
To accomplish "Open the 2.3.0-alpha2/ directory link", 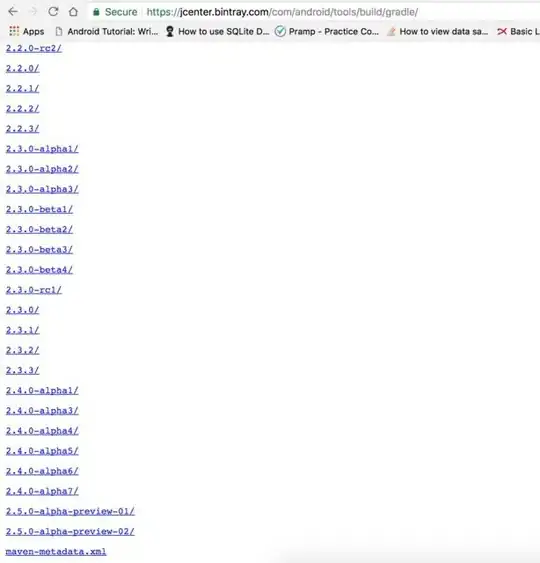I will 42,169.
